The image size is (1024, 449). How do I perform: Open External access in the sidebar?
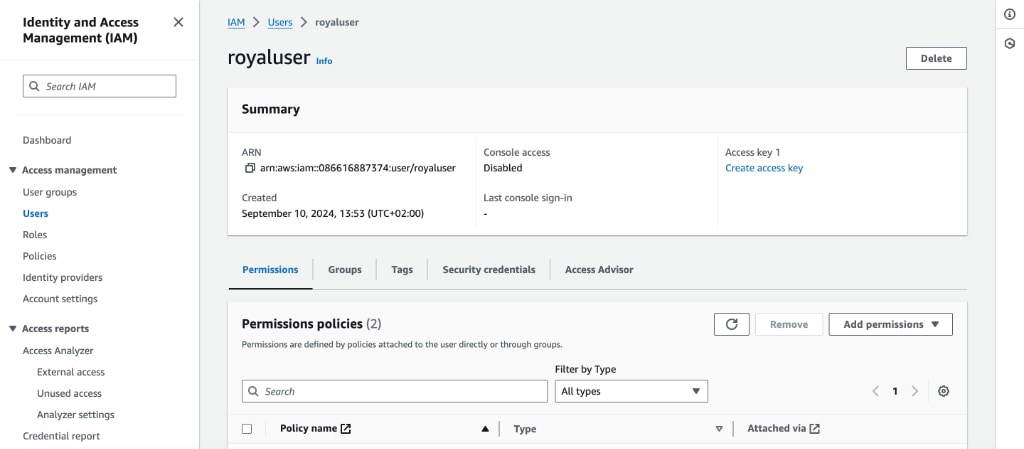point(71,372)
